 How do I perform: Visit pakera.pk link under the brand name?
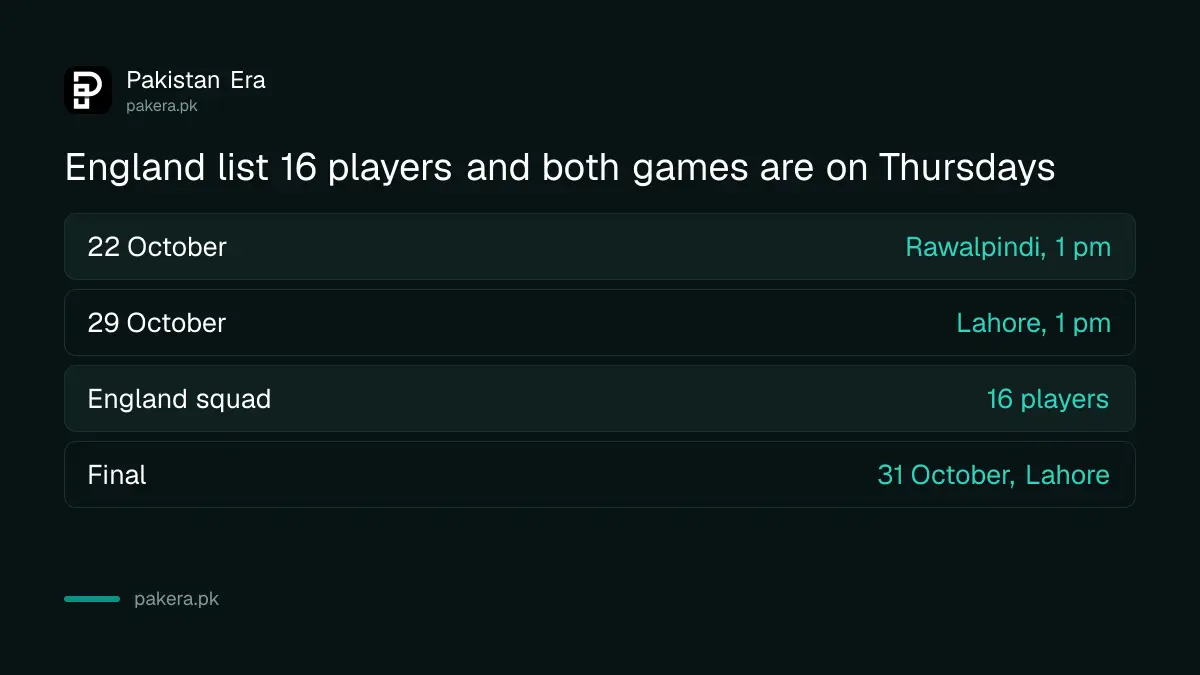point(162,105)
